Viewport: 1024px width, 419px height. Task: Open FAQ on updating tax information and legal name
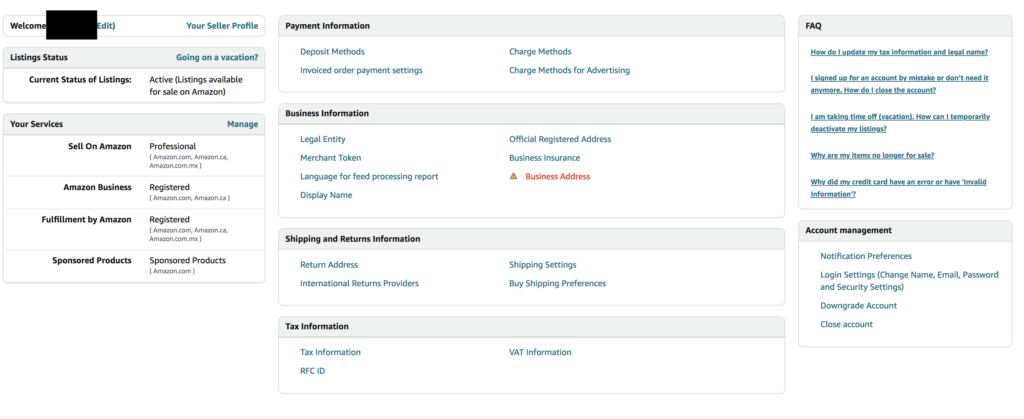pyautogui.click(x=899, y=52)
